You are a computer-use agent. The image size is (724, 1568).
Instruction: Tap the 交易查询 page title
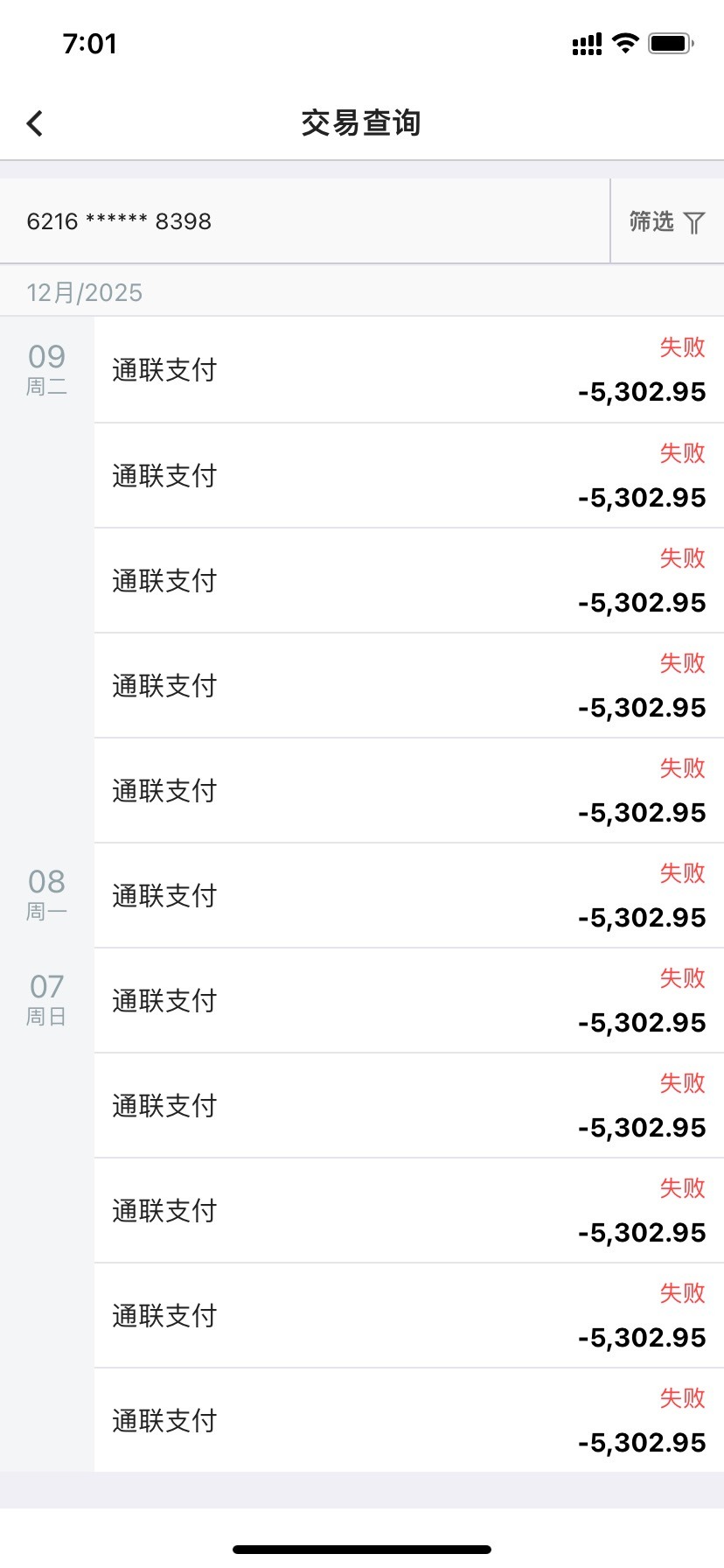[x=361, y=123]
